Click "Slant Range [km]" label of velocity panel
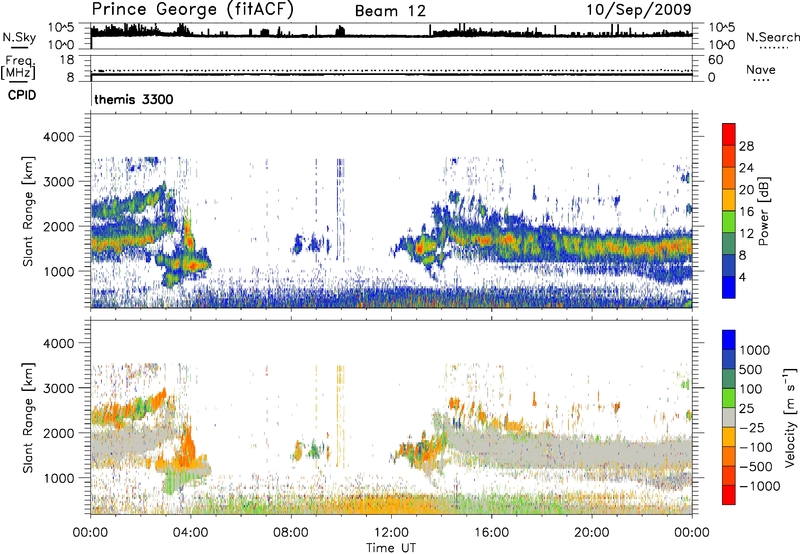 tap(28, 418)
